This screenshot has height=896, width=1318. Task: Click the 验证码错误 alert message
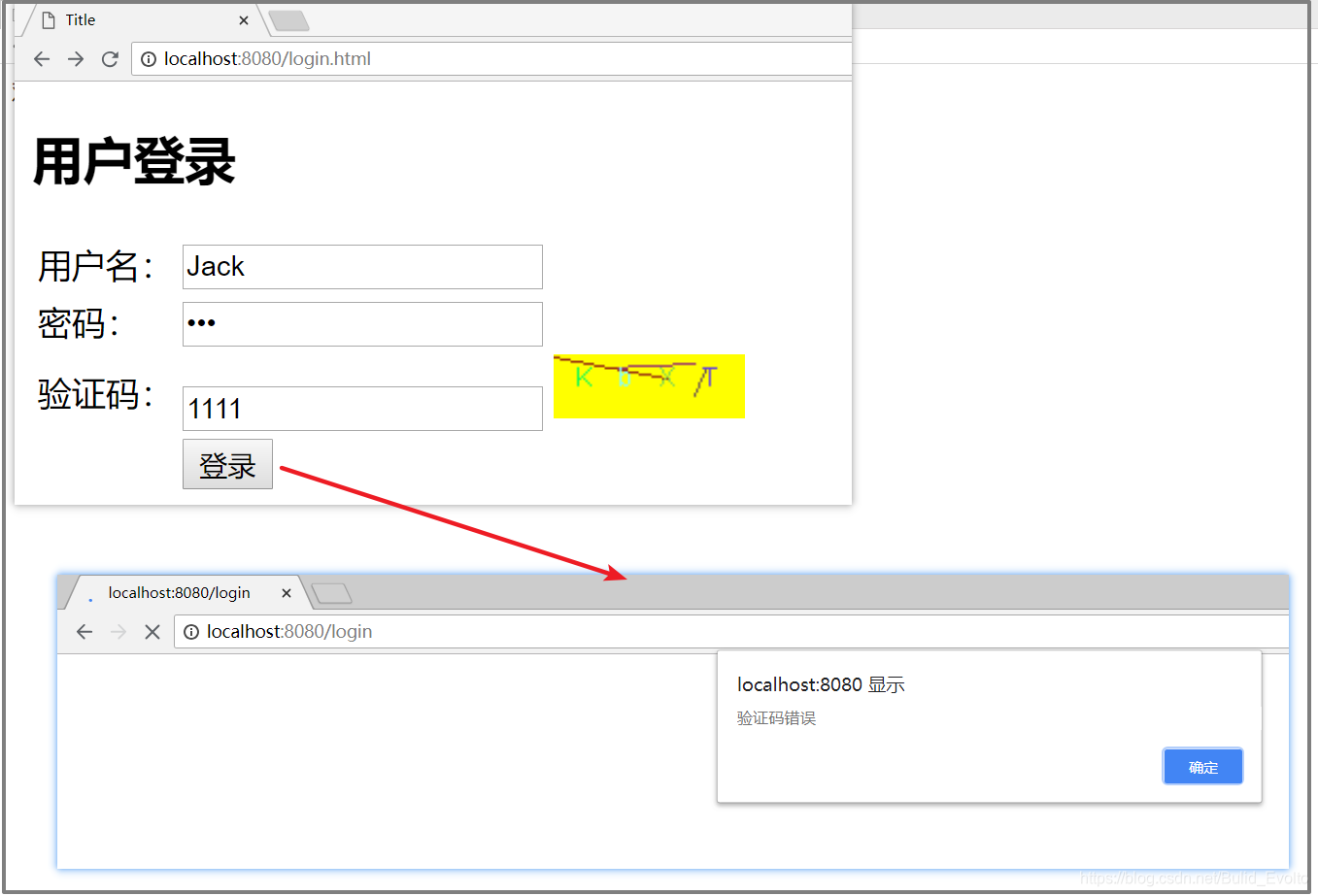(776, 718)
